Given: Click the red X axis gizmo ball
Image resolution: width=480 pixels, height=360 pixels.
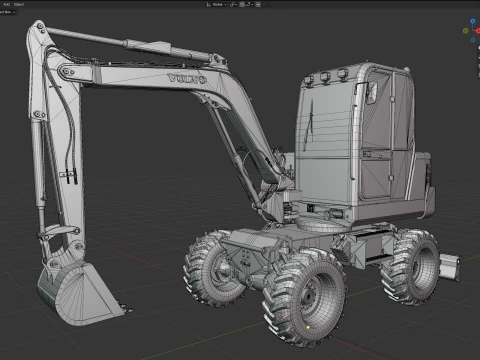Looking at the screenshot, I should coord(478,31).
